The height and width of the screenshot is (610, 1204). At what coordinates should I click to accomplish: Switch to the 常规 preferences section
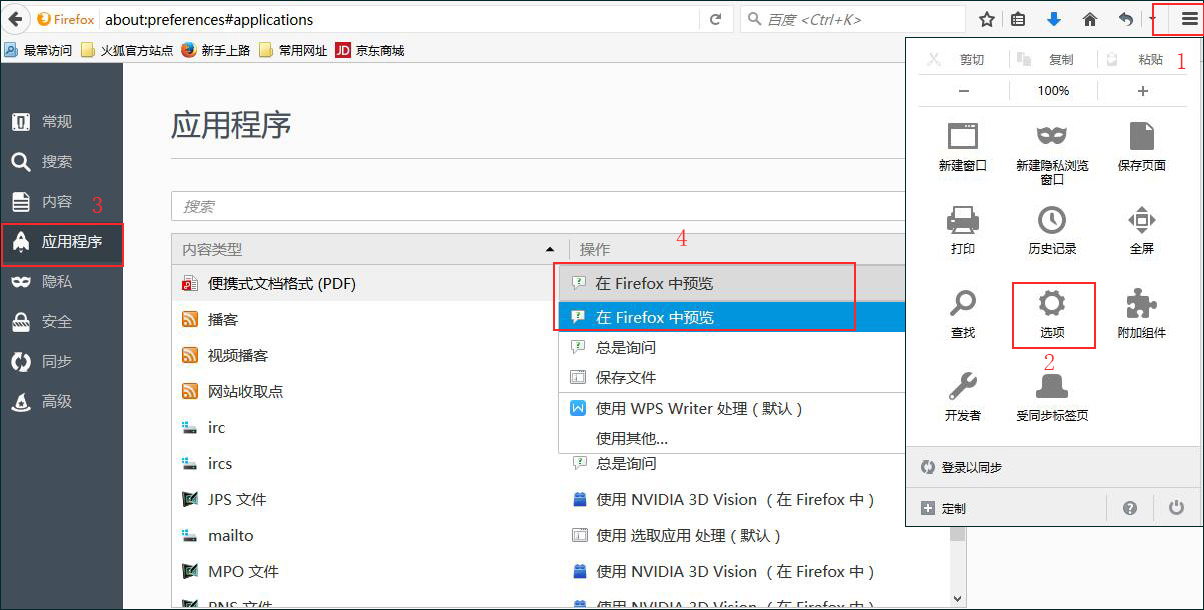click(61, 122)
